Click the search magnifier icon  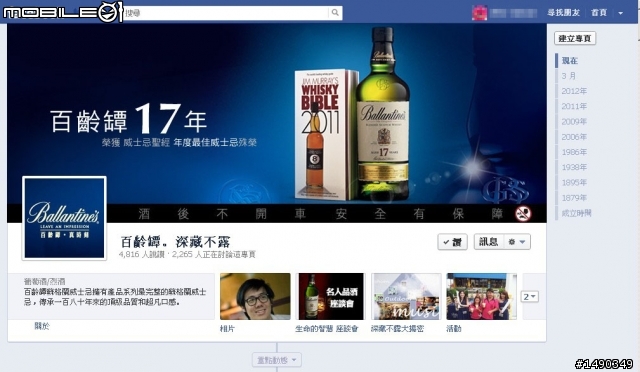(x=335, y=13)
